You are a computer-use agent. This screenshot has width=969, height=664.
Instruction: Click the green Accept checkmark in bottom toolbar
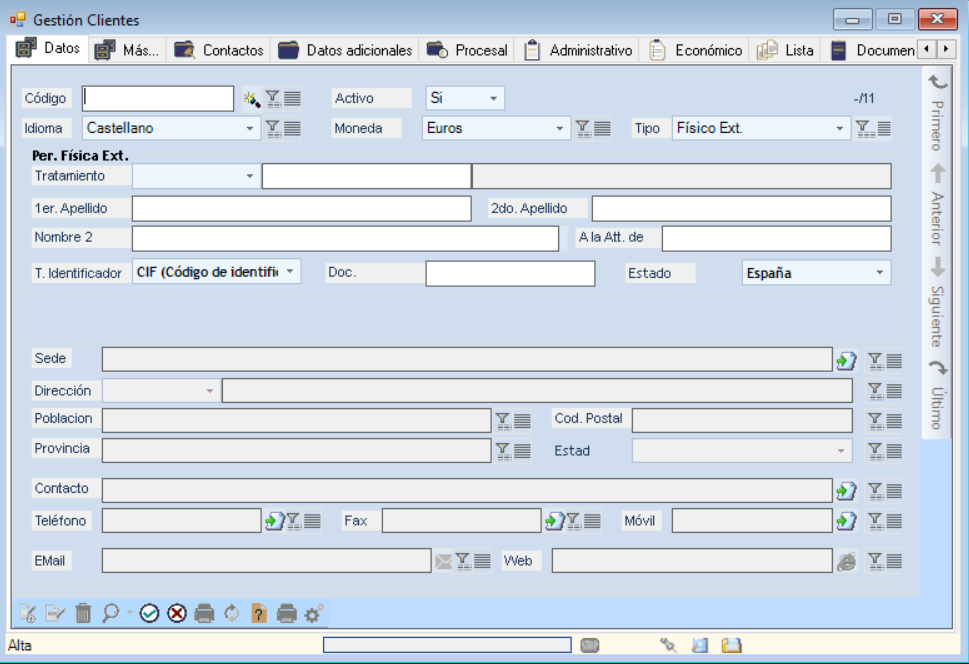[150, 613]
